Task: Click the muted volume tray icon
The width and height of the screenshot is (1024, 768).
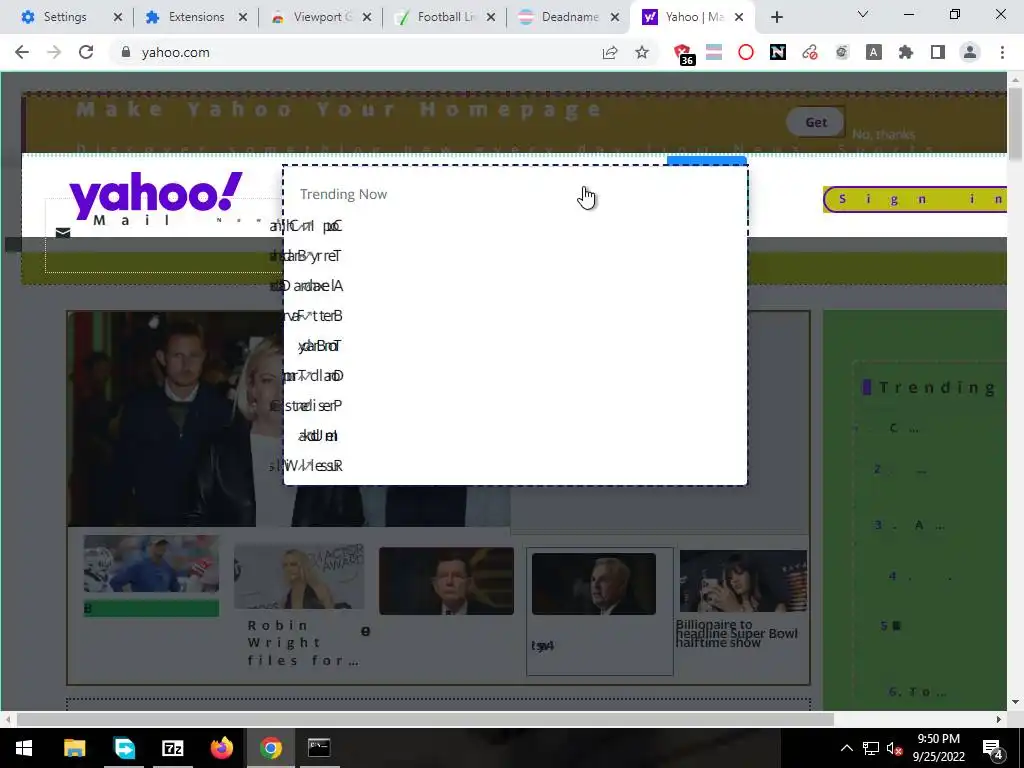Action: (x=894, y=748)
